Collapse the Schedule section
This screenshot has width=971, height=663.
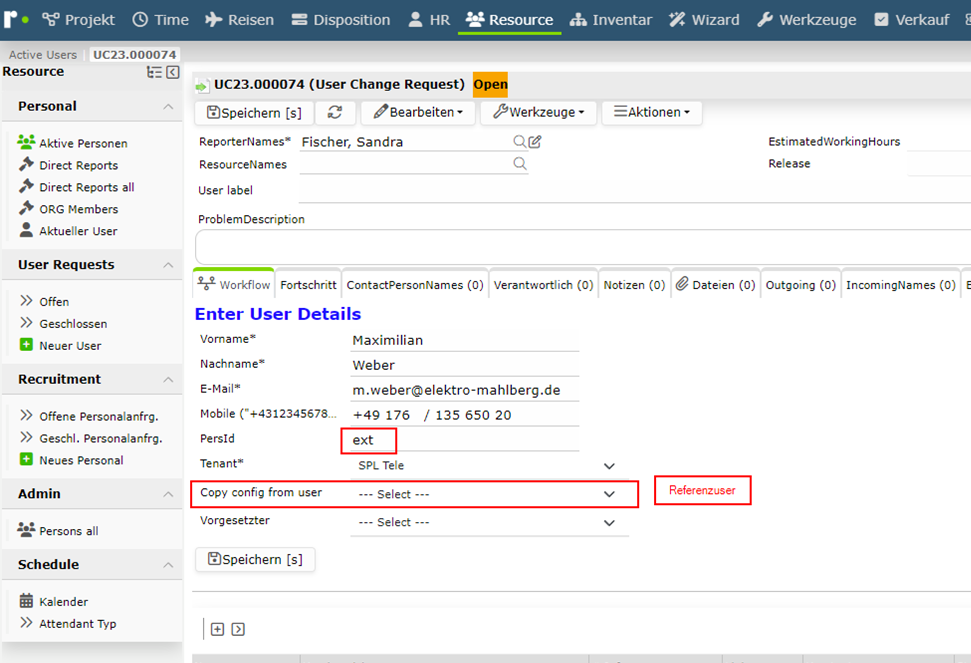pos(168,565)
